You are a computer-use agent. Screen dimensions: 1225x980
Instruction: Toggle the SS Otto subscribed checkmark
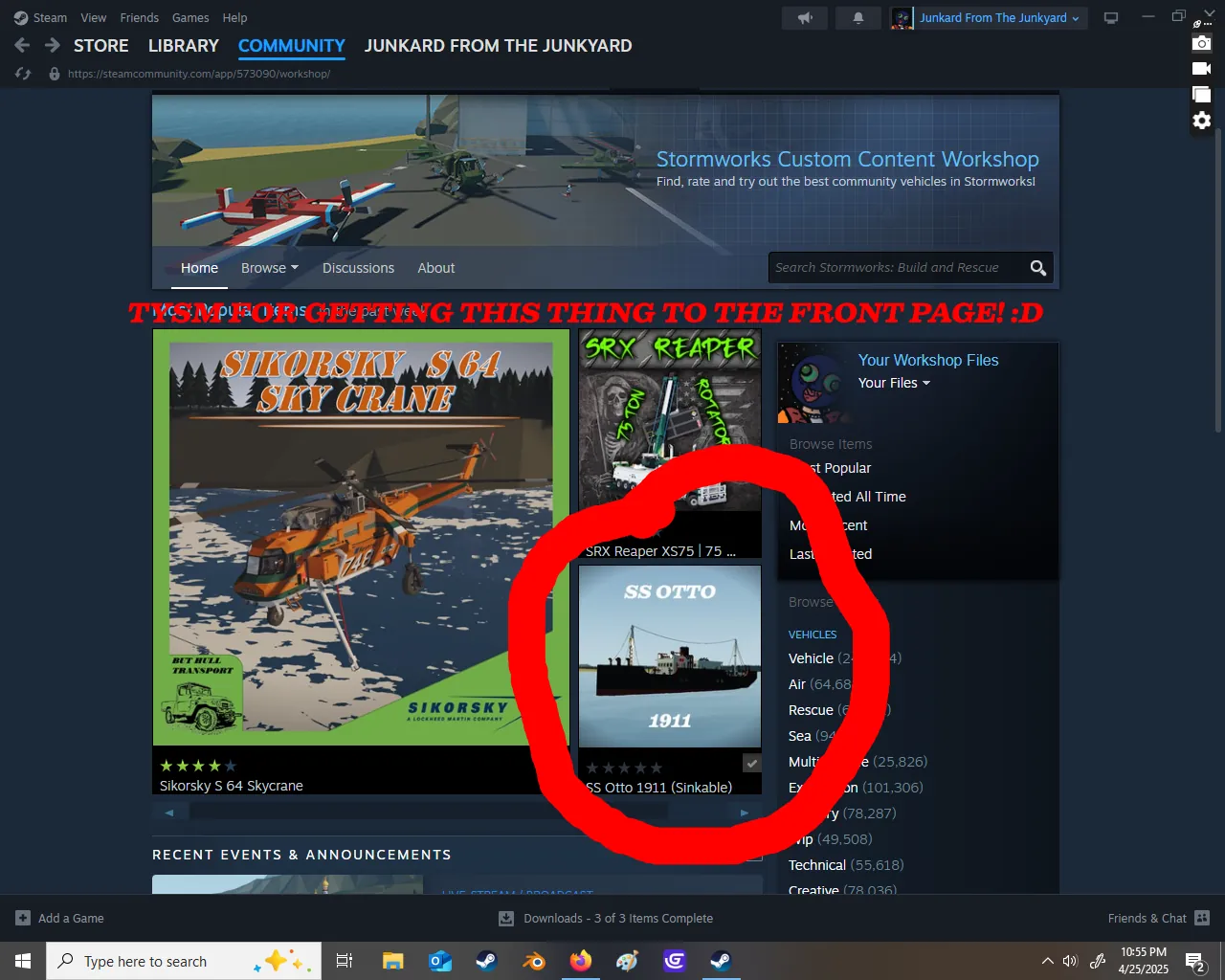point(751,763)
